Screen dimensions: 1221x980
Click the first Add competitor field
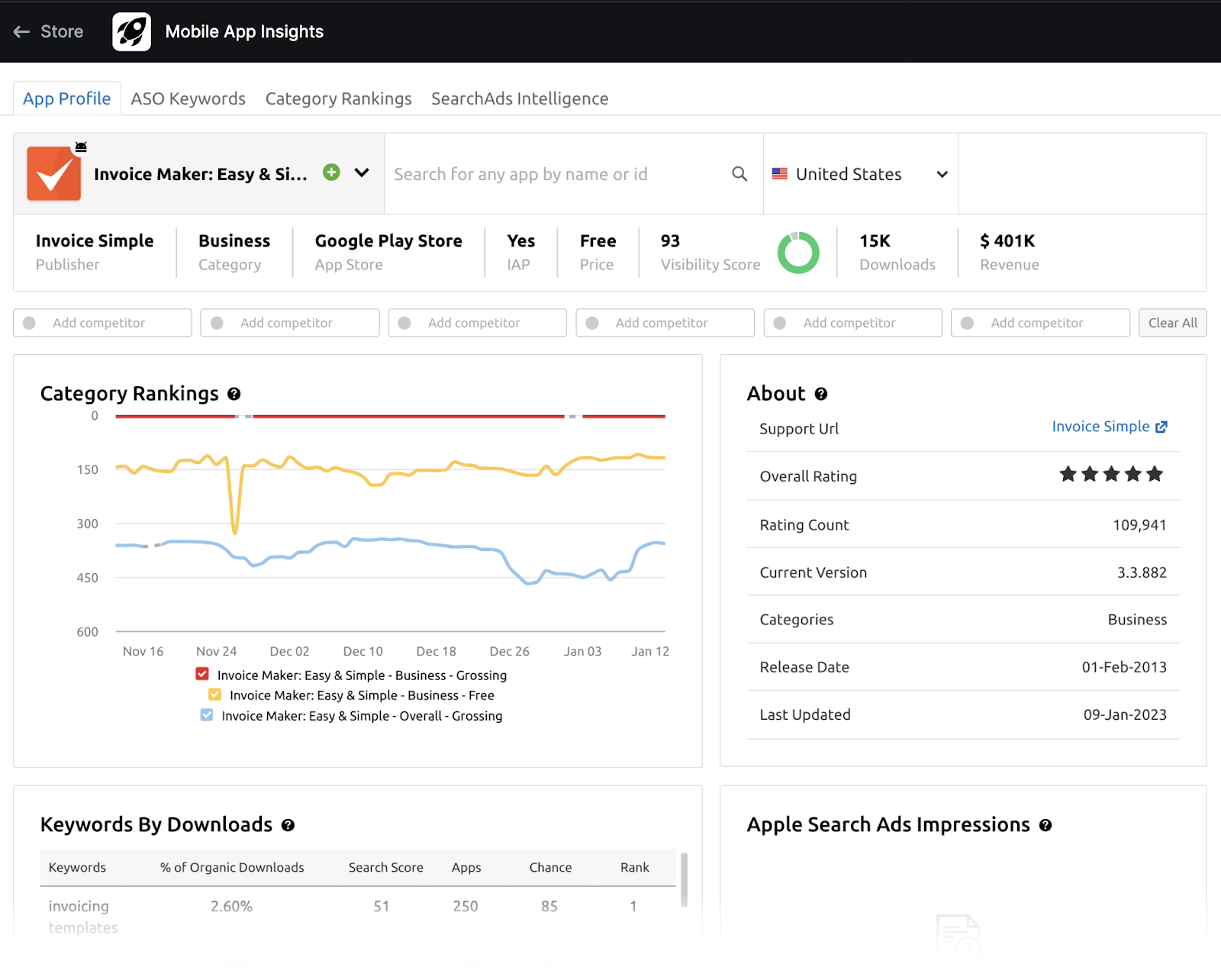[x=102, y=322]
